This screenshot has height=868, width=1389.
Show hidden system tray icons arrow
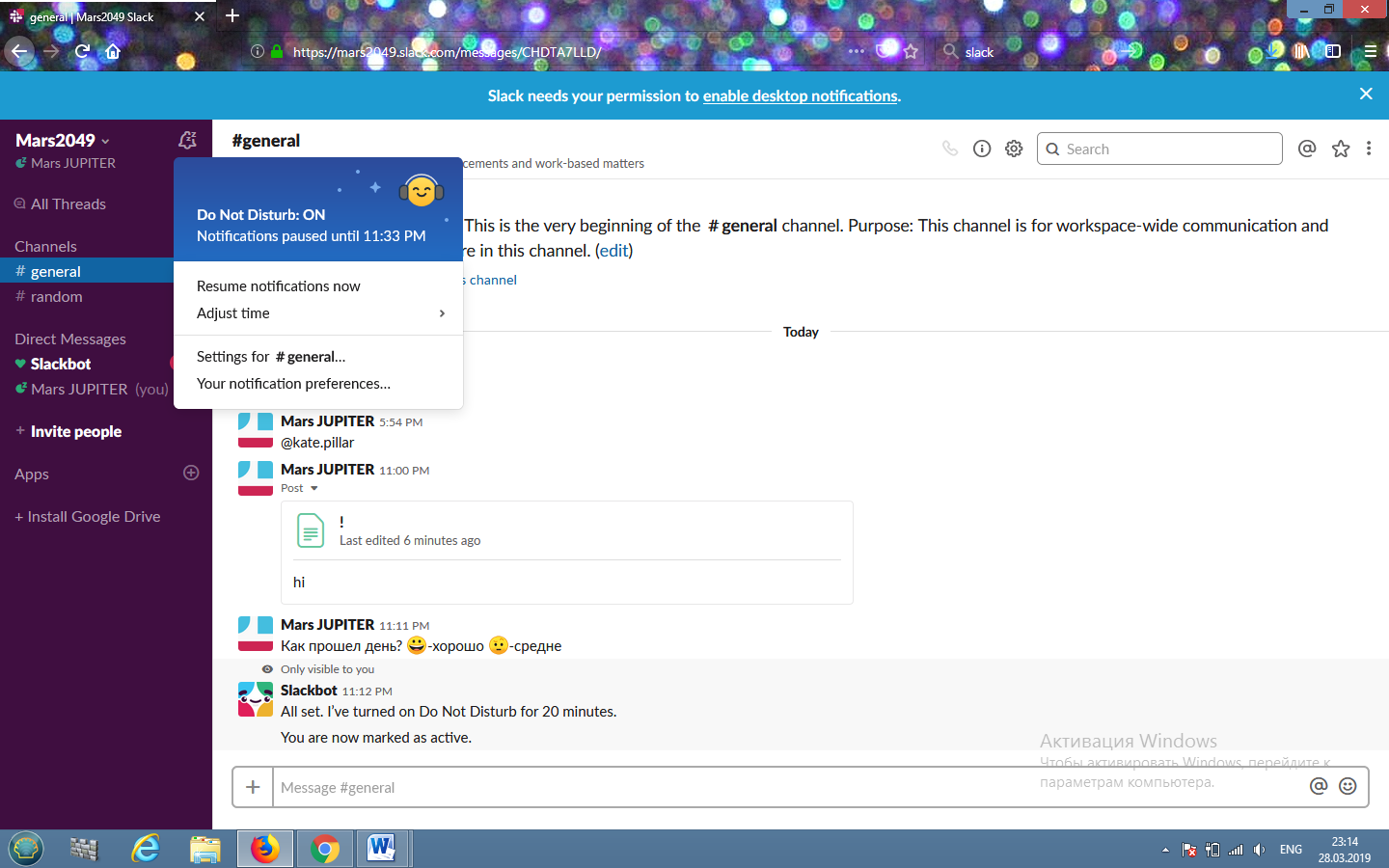point(1165,850)
